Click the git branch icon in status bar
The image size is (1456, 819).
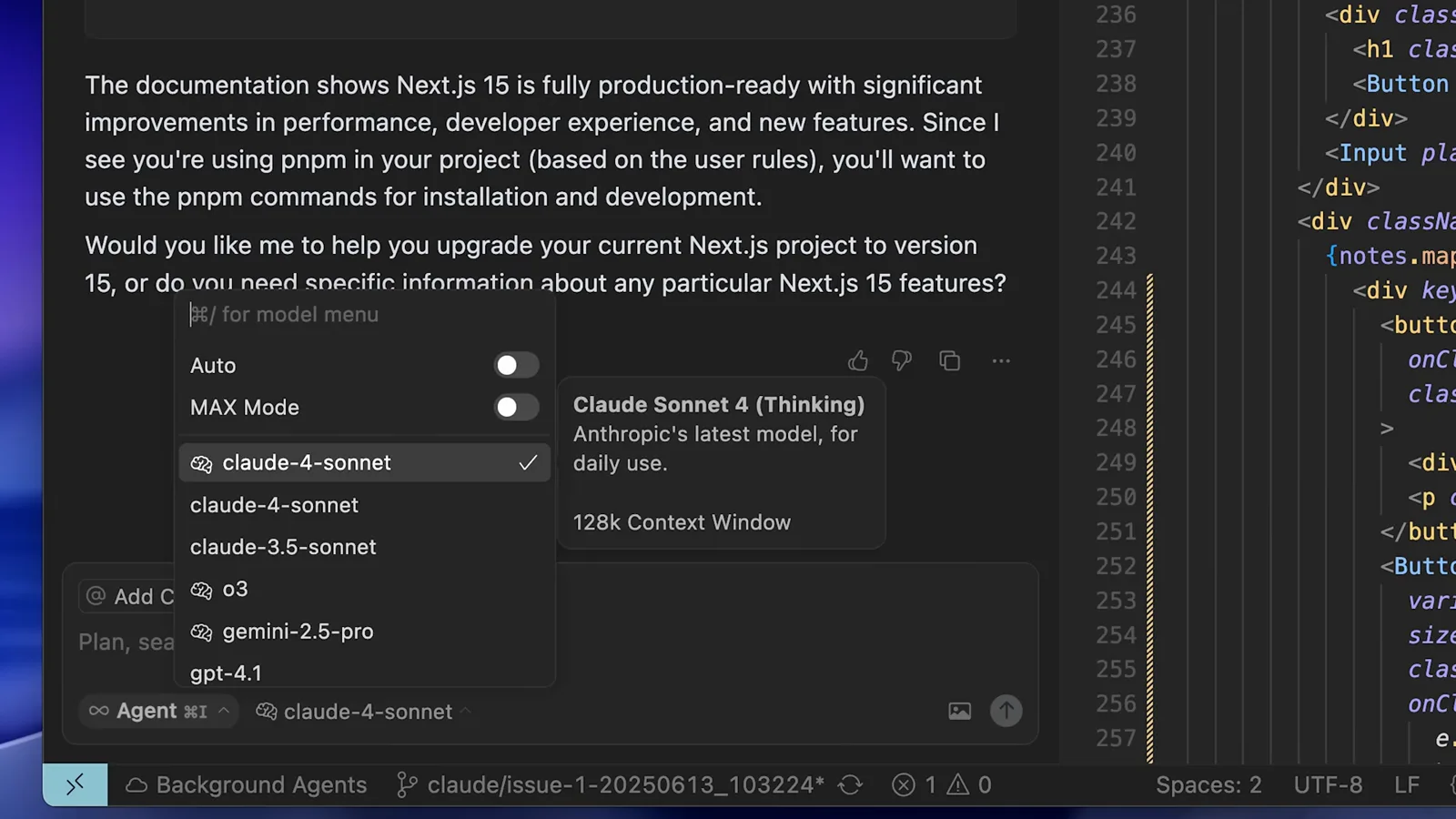pos(407,784)
